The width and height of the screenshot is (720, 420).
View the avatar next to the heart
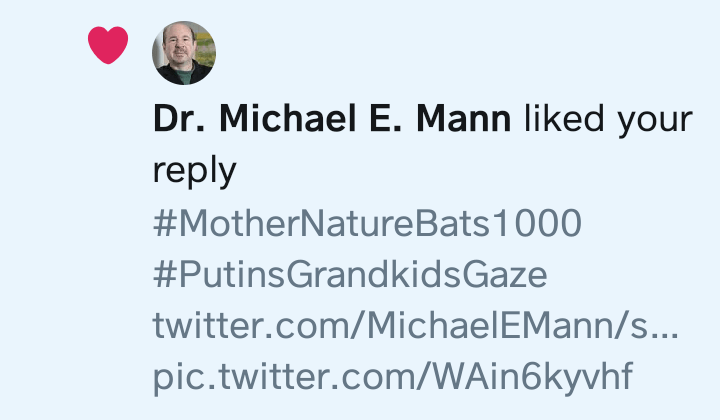click(x=183, y=53)
